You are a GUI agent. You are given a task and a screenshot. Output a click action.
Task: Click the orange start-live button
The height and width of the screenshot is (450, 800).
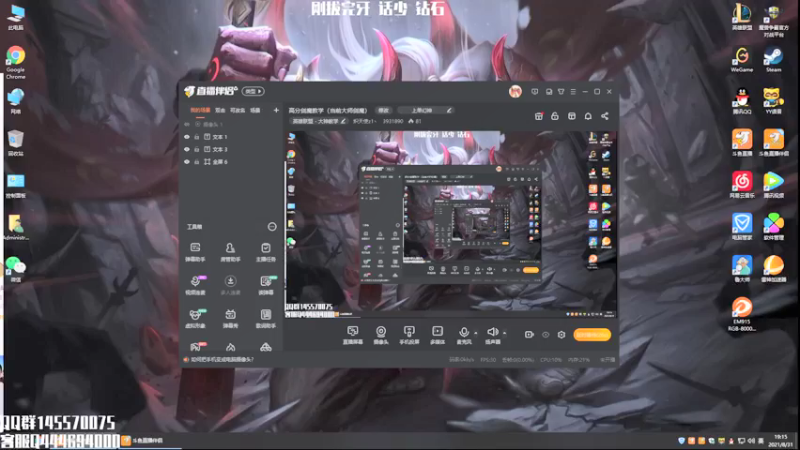tap(592, 335)
